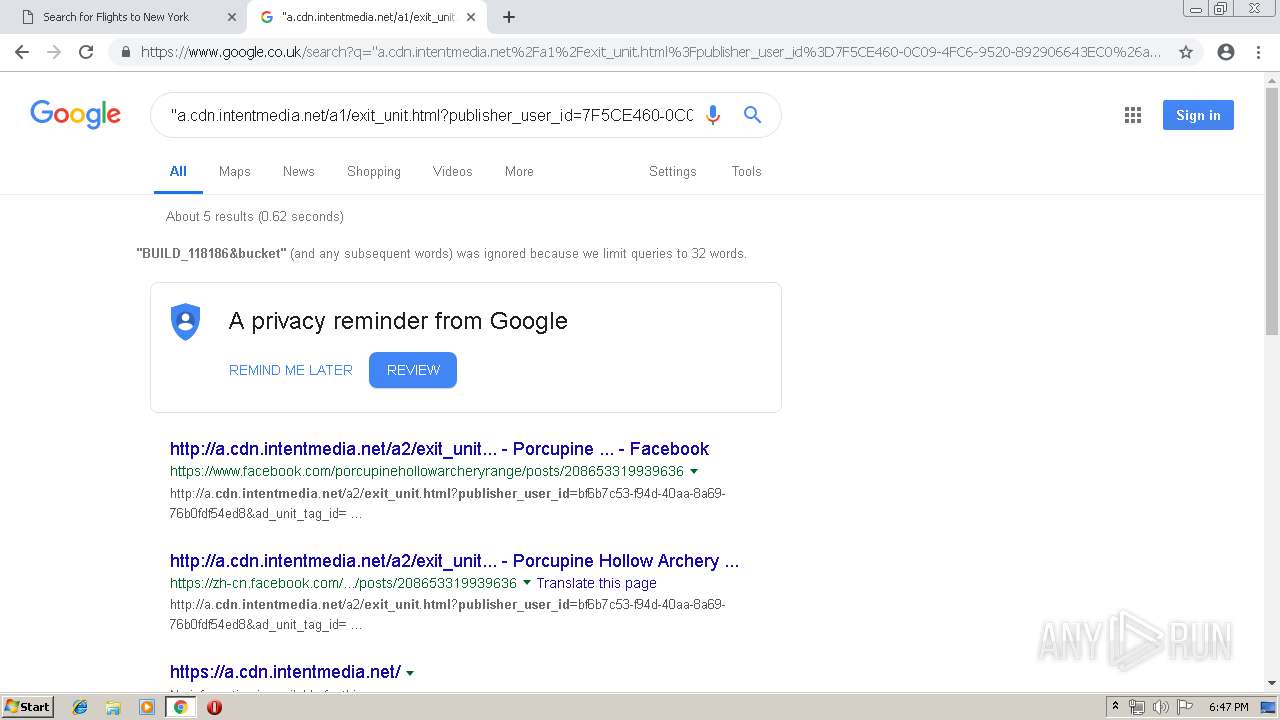Viewport: 1280px width, 720px height.
Task: Expand arrow beside a.cdn.intentmedia.net result
Action: pos(410,673)
